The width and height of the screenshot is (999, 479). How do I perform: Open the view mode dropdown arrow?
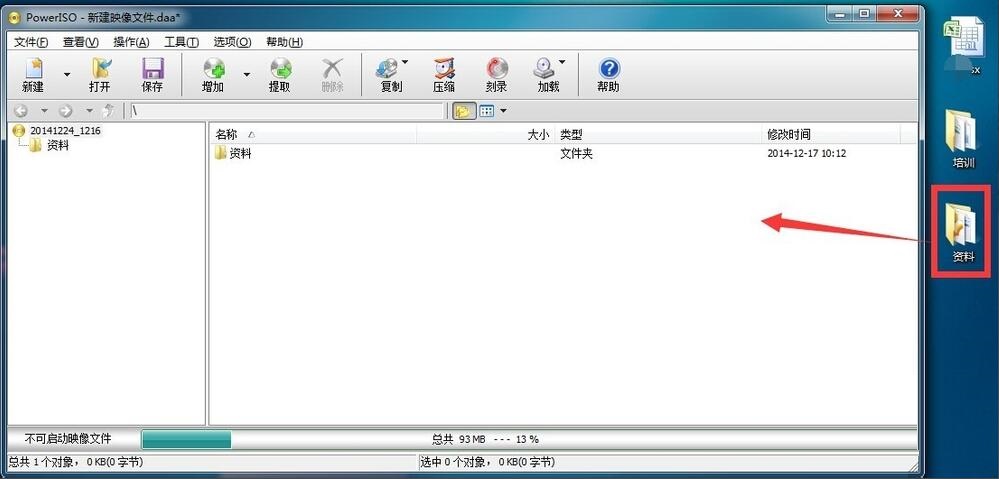(503, 111)
